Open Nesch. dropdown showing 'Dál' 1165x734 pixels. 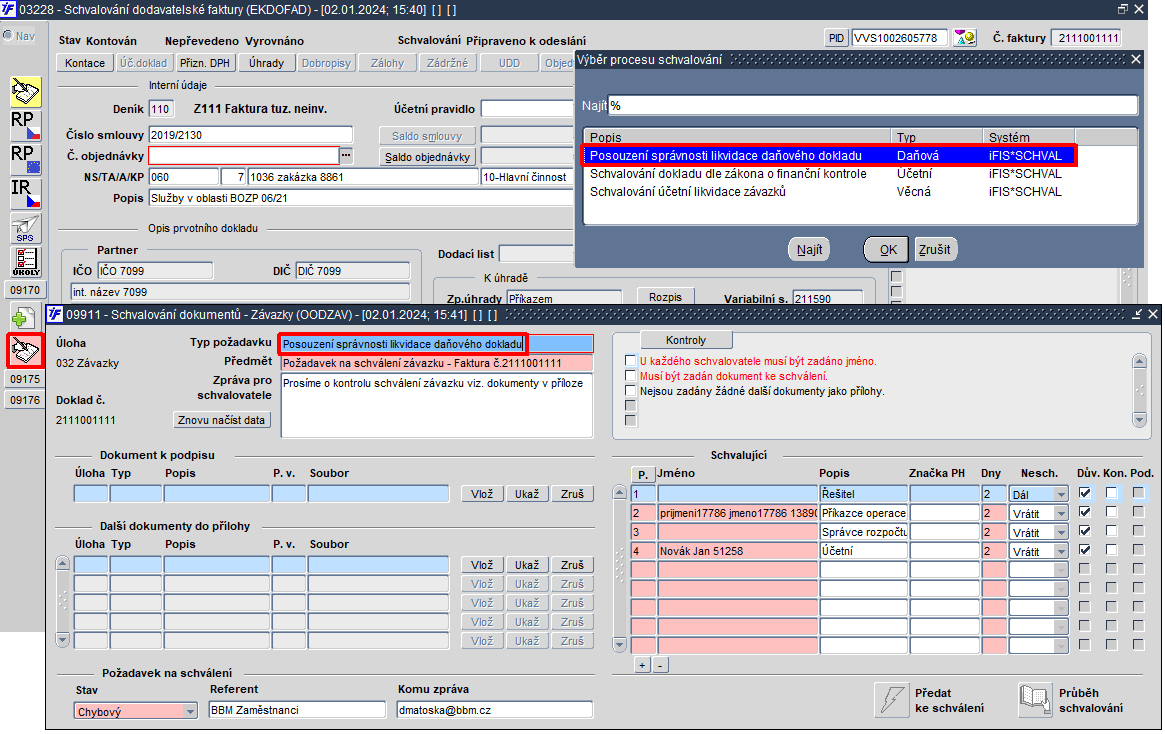tap(1061, 495)
